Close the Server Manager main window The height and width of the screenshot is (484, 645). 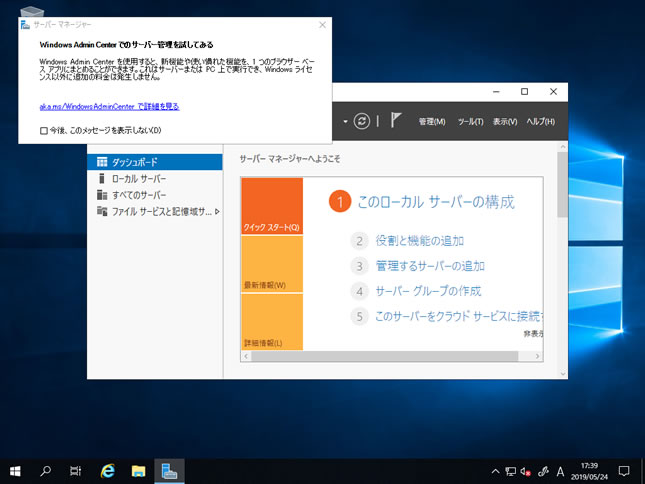[553, 92]
